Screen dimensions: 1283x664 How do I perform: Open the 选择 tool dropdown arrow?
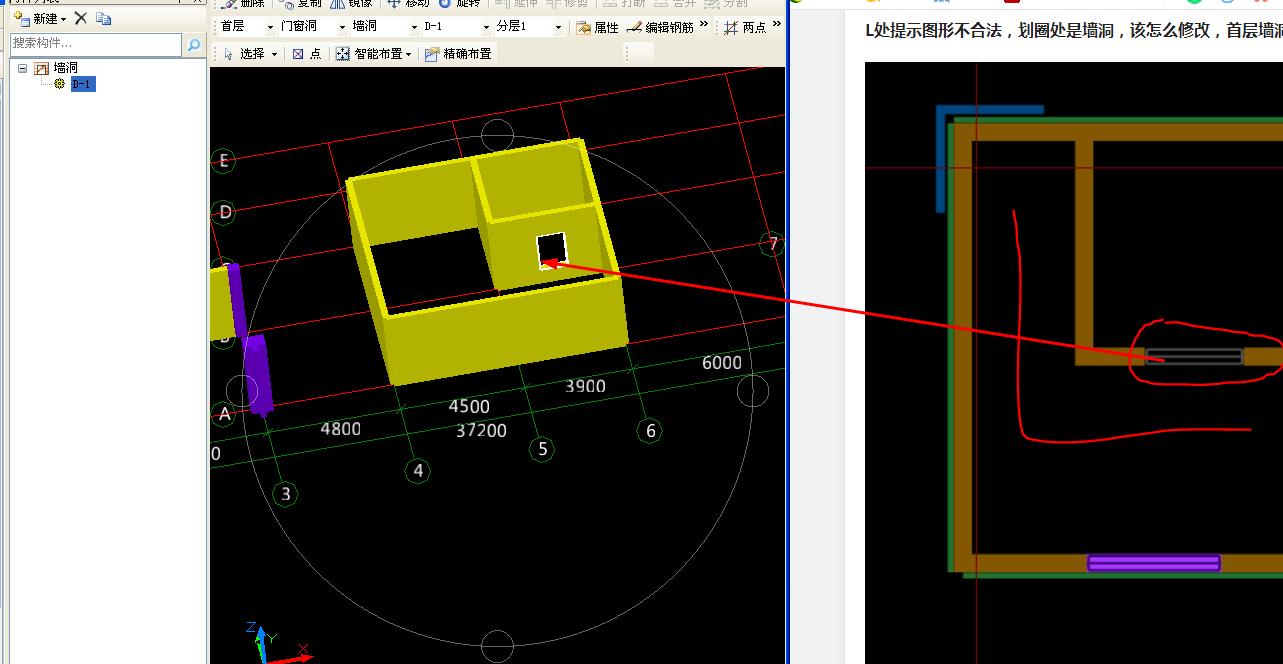click(275, 54)
